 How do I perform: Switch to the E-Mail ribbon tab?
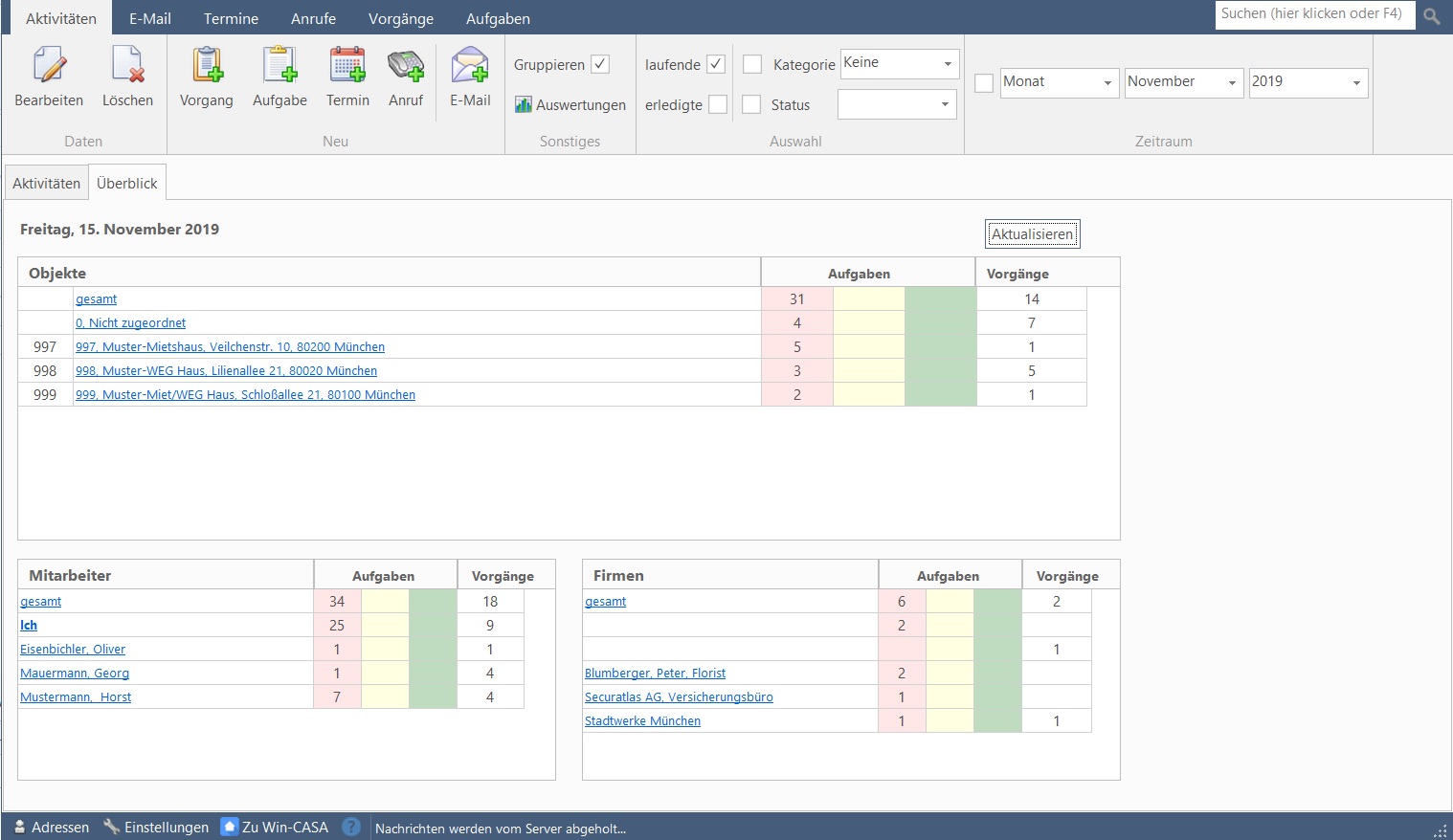pos(150,18)
